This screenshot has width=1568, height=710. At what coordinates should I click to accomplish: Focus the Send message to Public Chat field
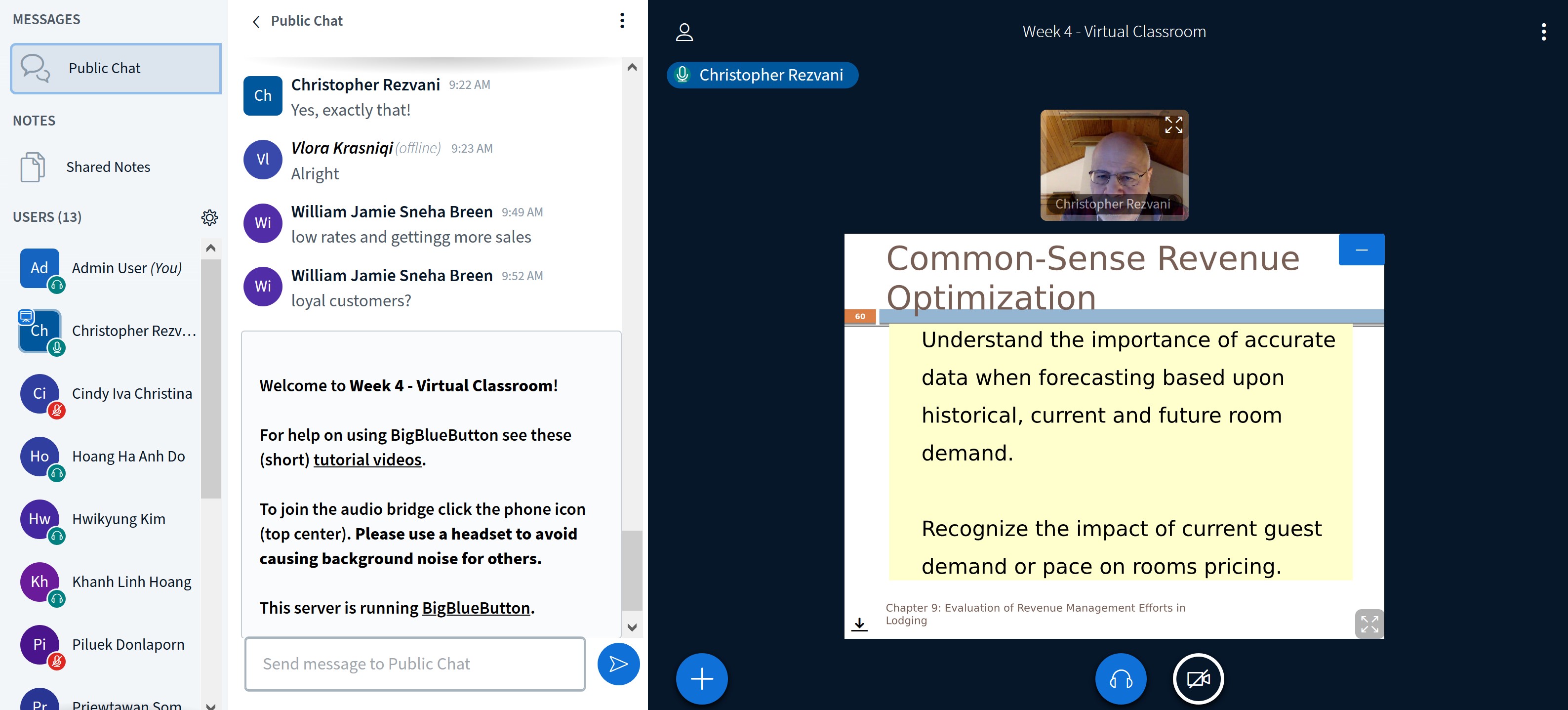[414, 664]
